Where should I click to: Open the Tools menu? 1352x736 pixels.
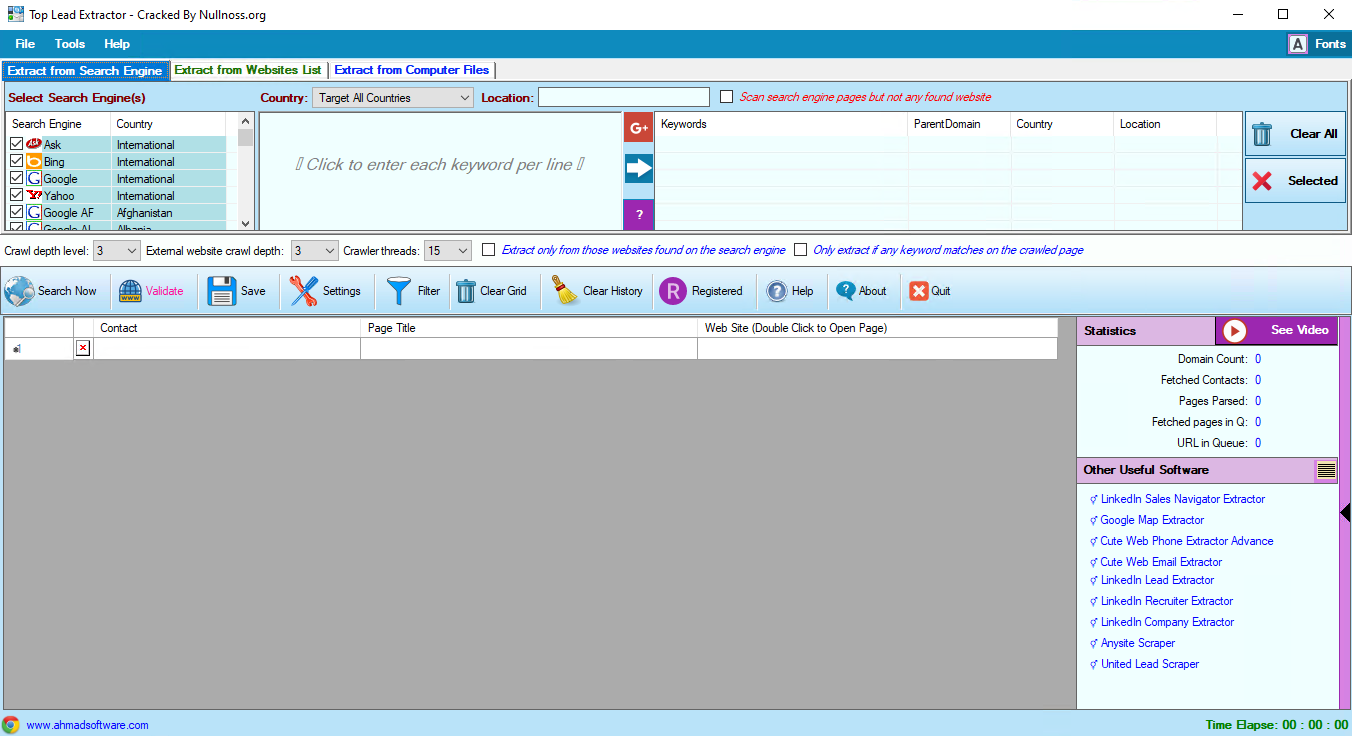[x=70, y=44]
